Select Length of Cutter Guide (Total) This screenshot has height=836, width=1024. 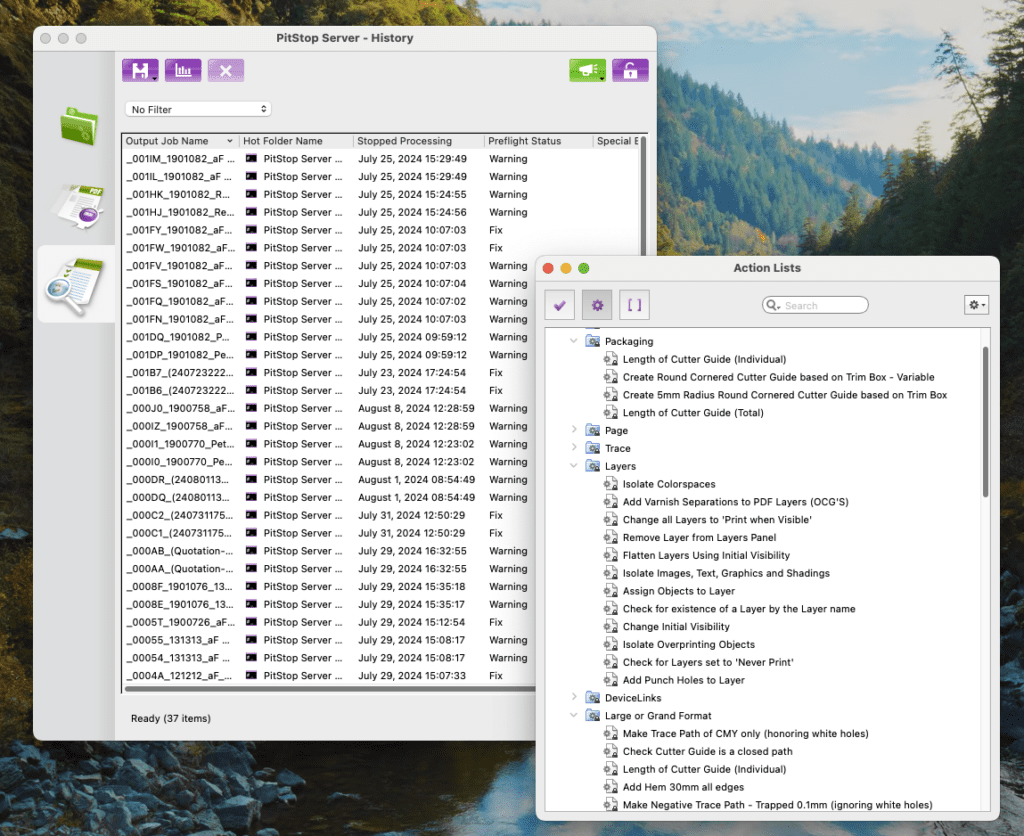[x=693, y=413]
